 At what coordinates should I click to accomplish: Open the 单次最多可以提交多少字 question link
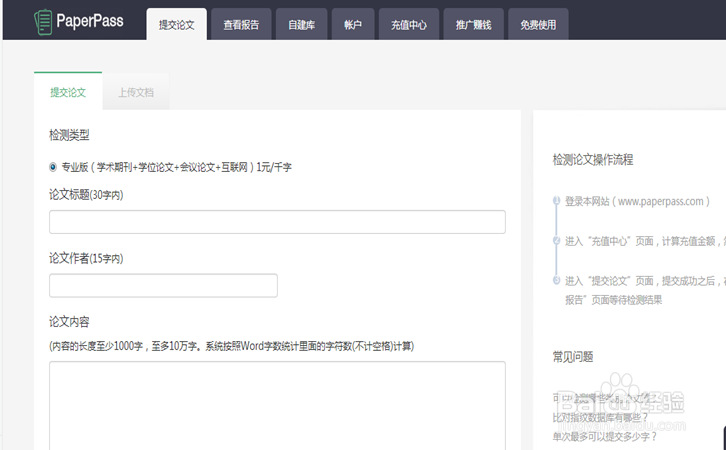click(x=605, y=437)
